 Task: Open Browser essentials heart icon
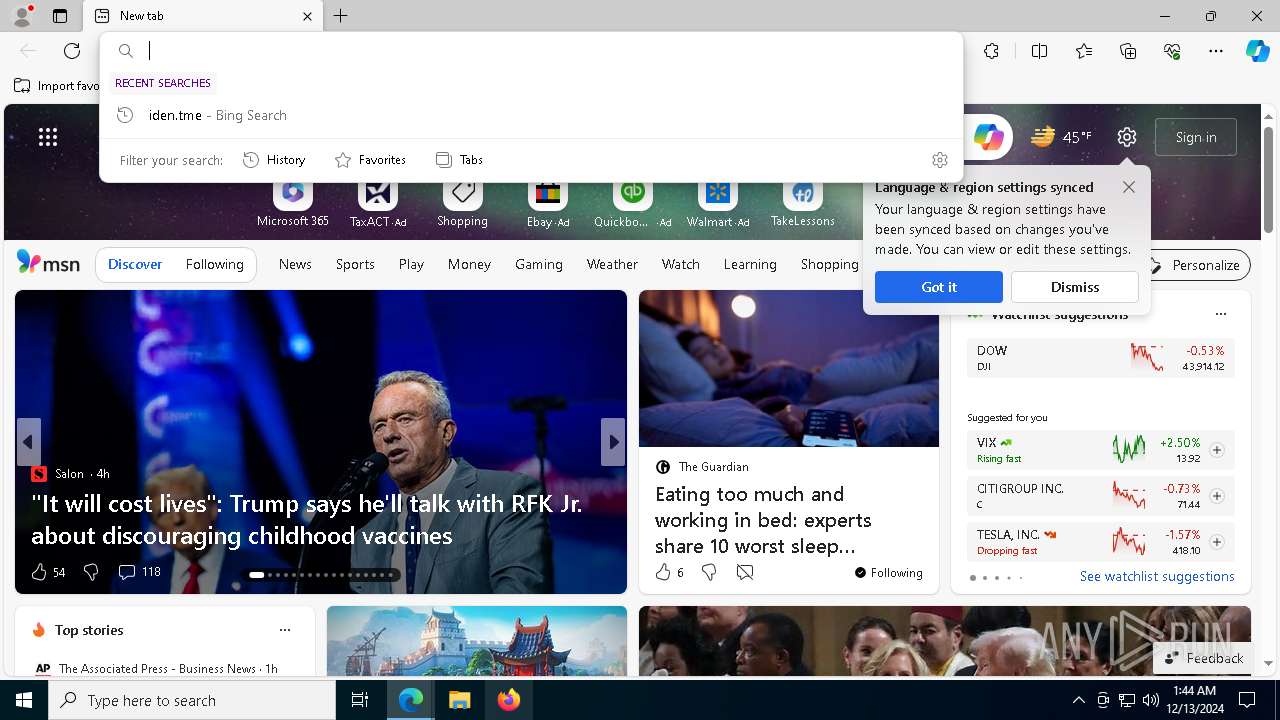pos(1173,51)
